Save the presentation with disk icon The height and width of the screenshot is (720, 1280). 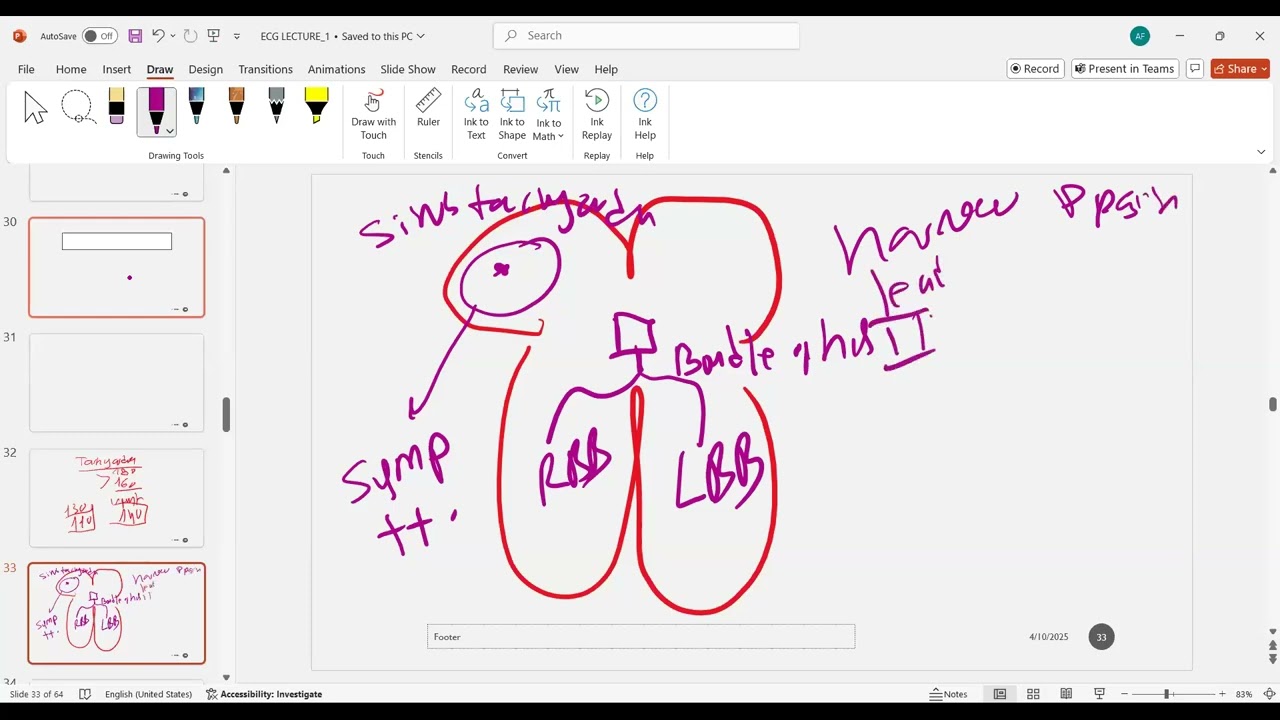coord(135,36)
